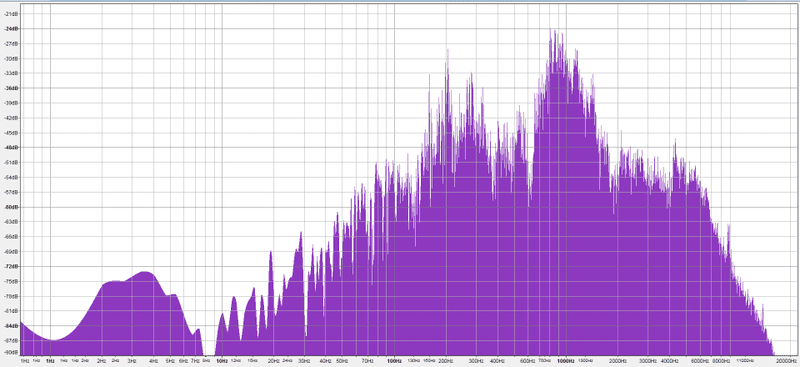Click the 1000Hz frequency axis label
800x367 pixels.
coord(566,360)
